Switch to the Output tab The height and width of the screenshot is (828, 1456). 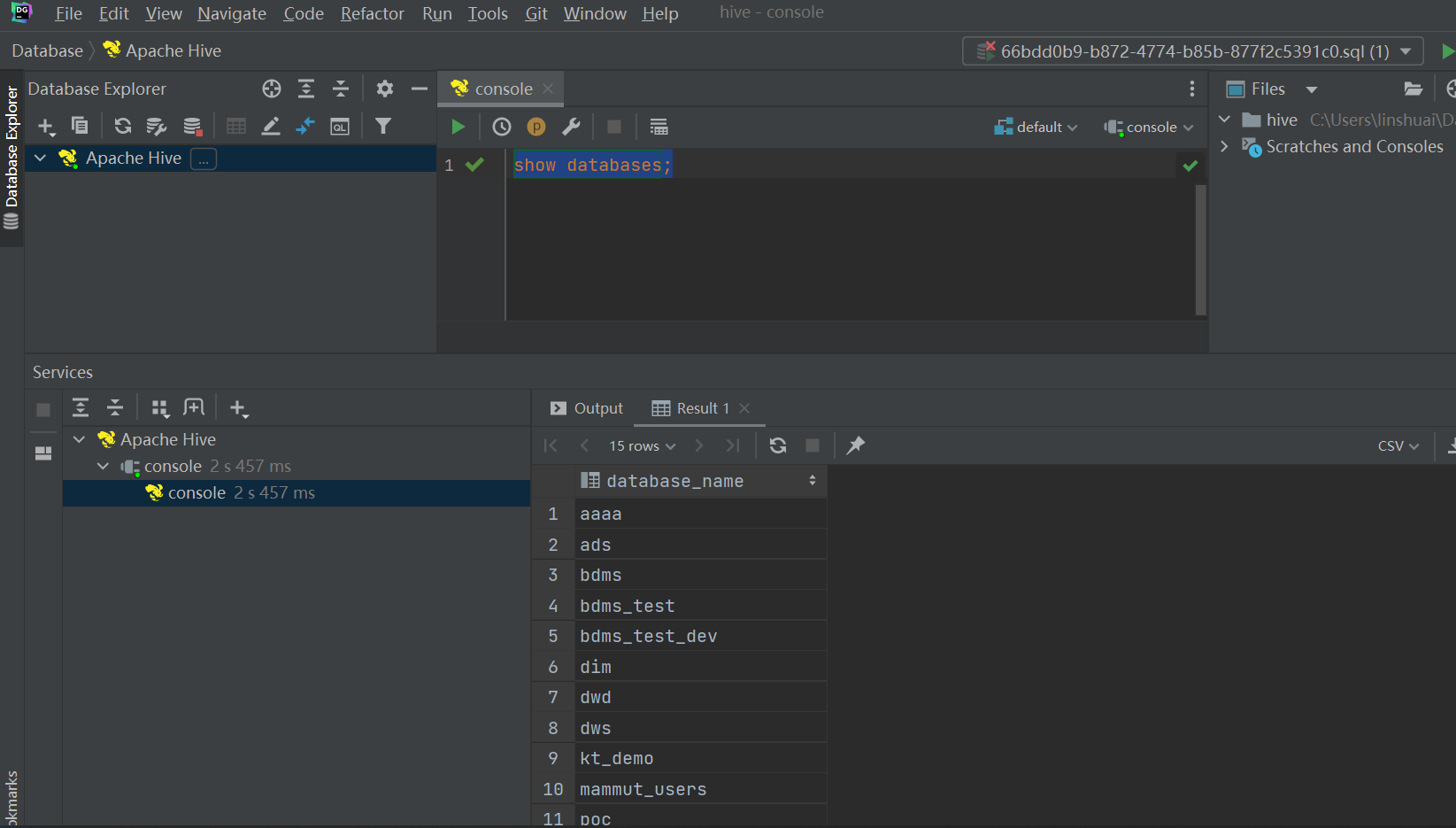pos(587,408)
